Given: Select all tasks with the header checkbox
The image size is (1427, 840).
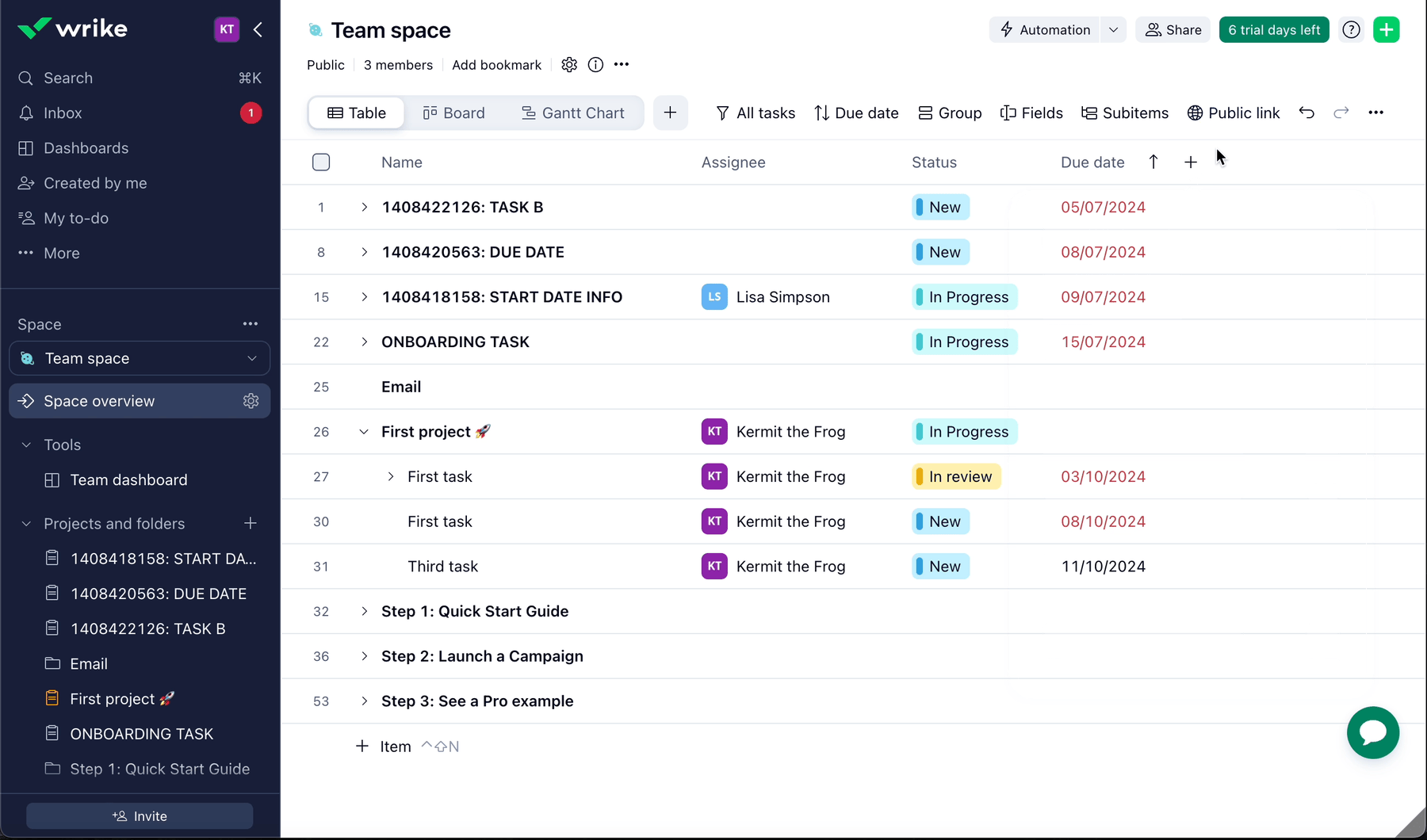Looking at the screenshot, I should pyautogui.click(x=321, y=162).
